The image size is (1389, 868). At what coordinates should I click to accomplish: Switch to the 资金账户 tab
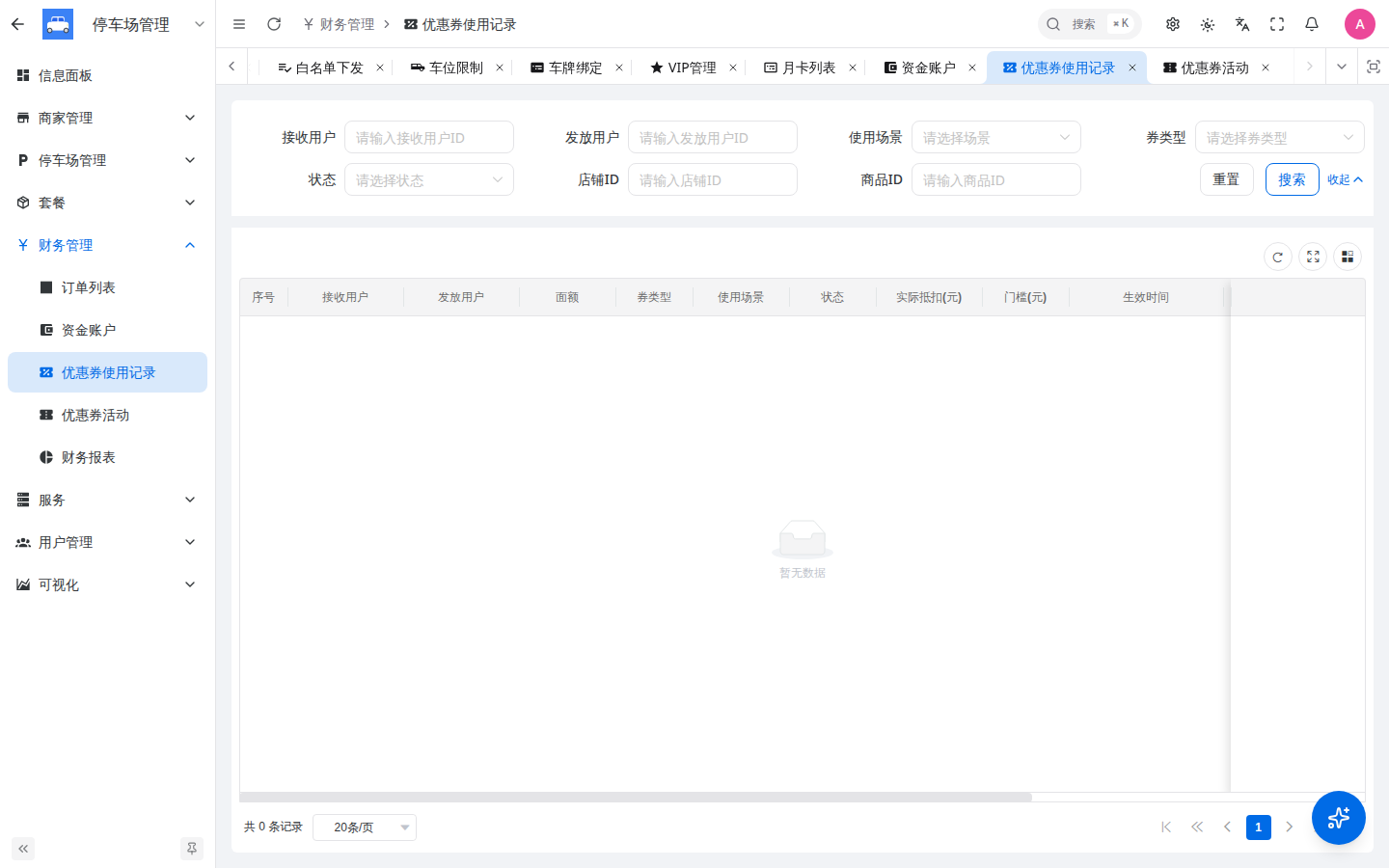click(x=919, y=68)
